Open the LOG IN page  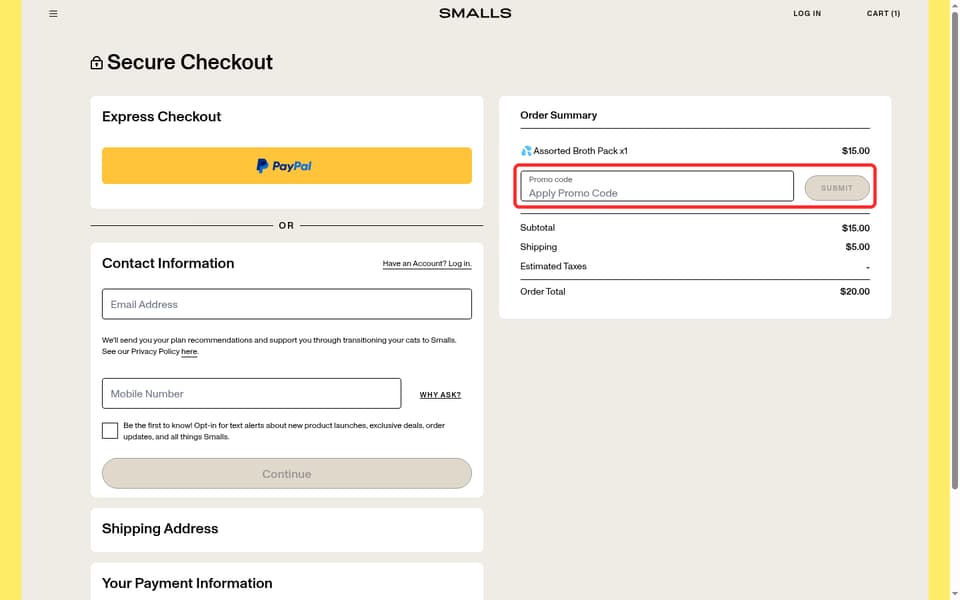click(807, 13)
